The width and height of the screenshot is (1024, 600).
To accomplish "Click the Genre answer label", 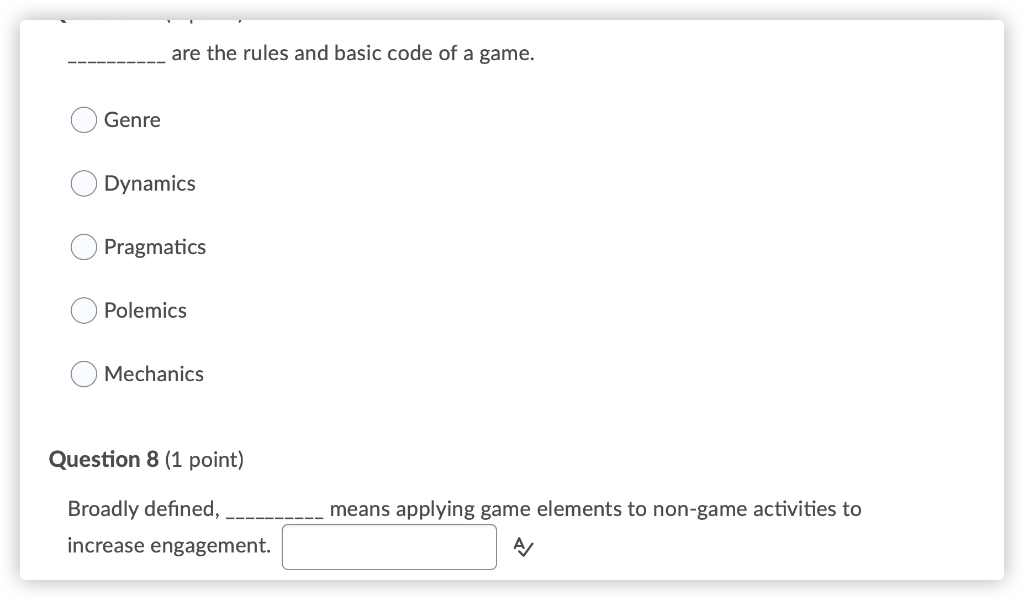I will coord(133,120).
